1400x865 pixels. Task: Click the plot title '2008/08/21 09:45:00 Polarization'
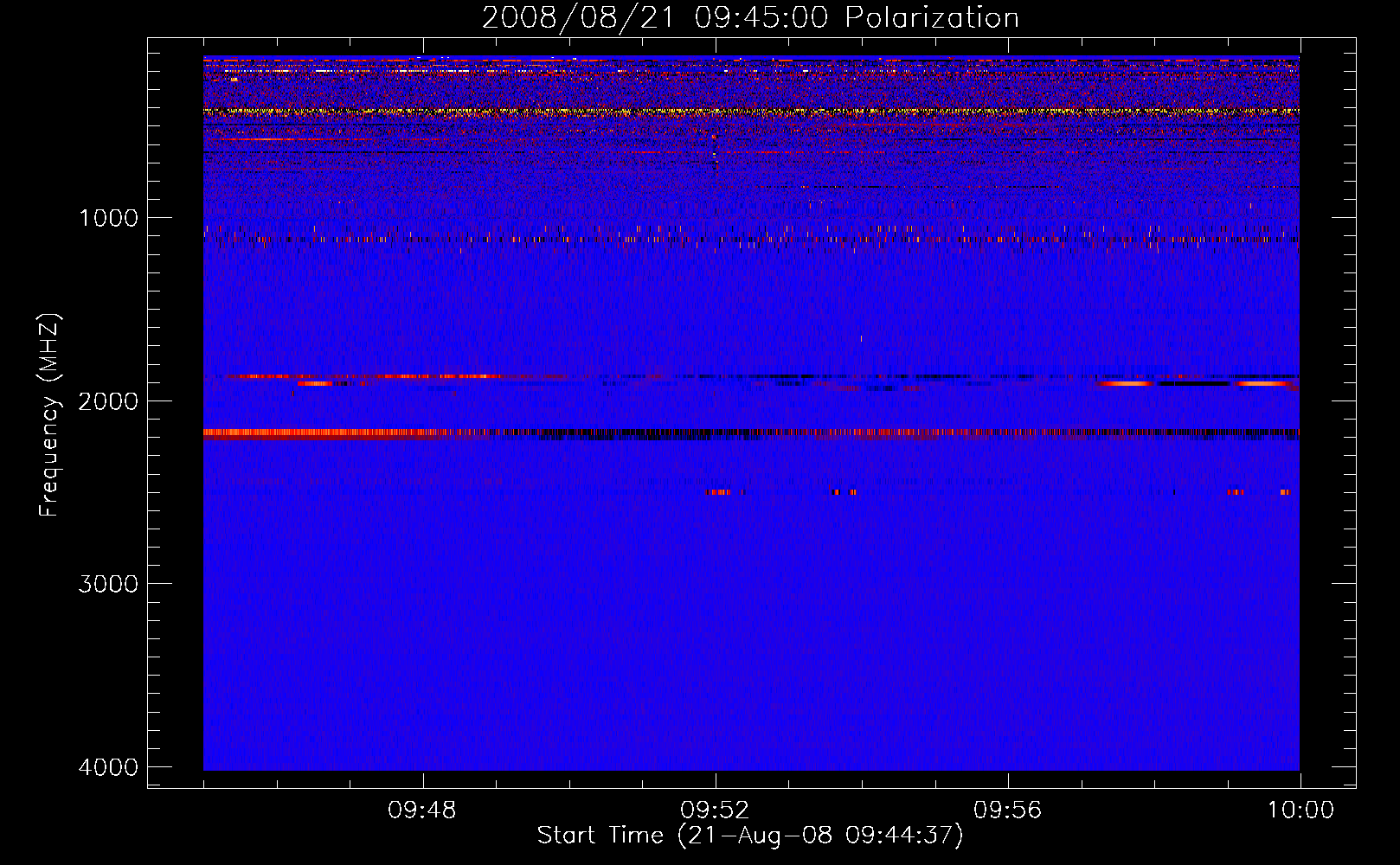(x=750, y=18)
